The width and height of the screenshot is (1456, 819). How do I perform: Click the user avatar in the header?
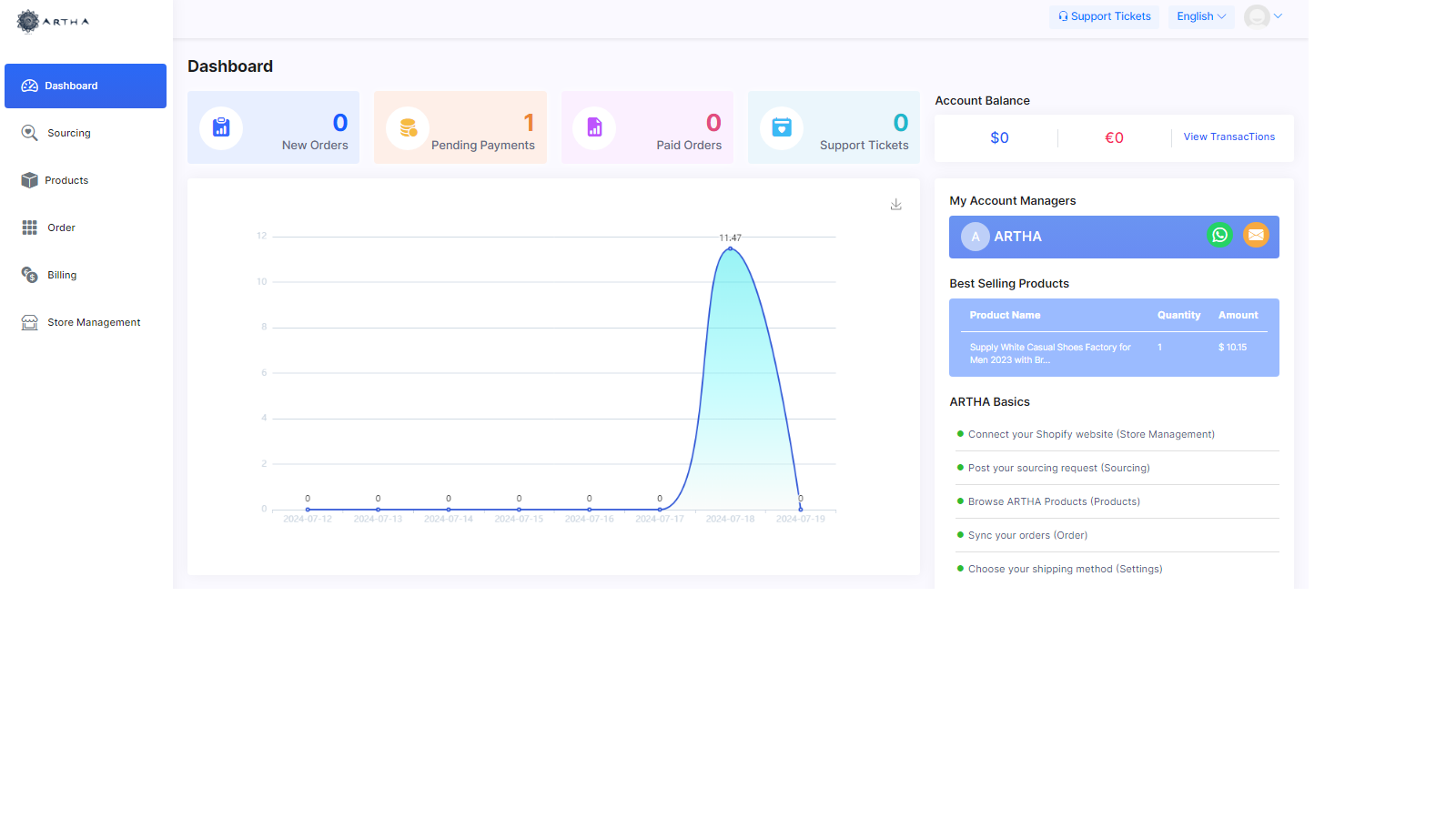1257,16
